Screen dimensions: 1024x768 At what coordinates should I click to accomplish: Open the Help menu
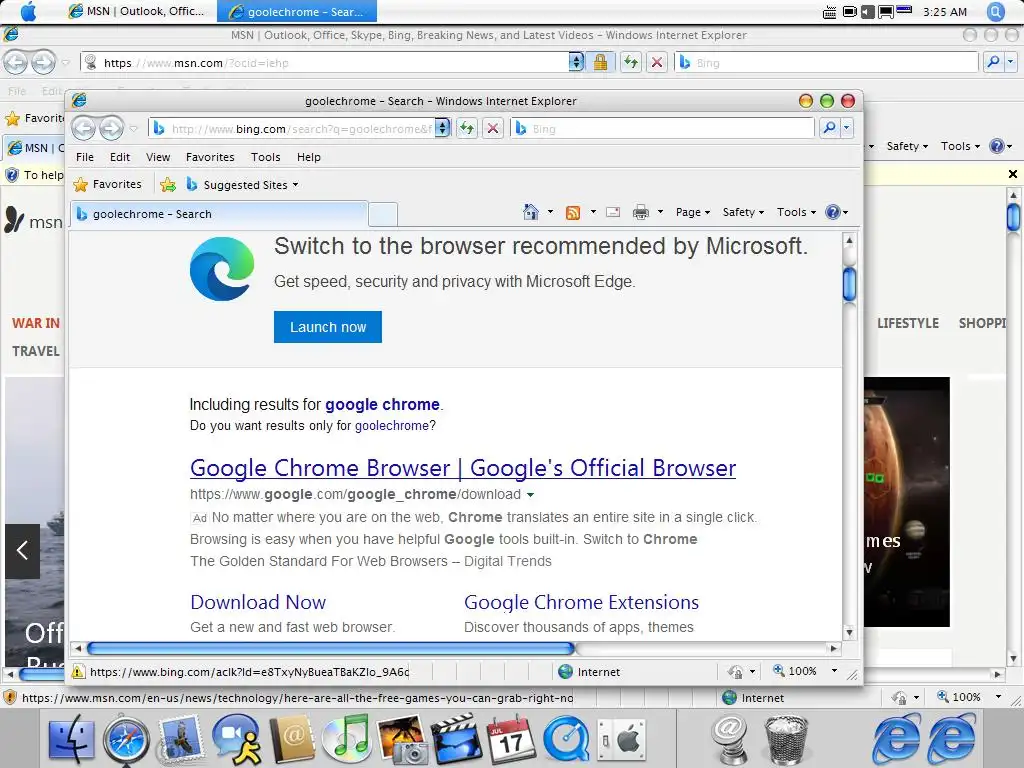(x=308, y=157)
